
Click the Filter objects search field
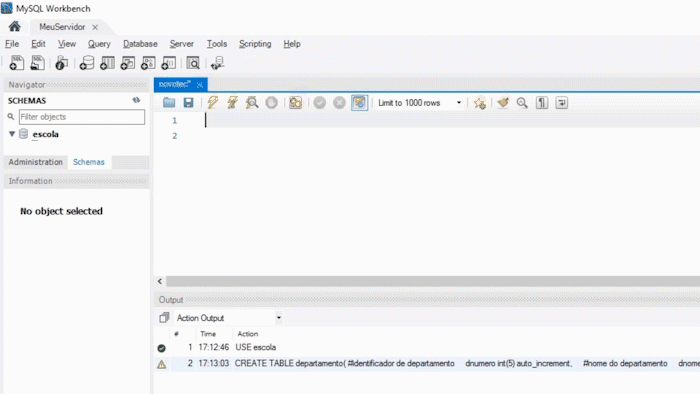pyautogui.click(x=82, y=117)
